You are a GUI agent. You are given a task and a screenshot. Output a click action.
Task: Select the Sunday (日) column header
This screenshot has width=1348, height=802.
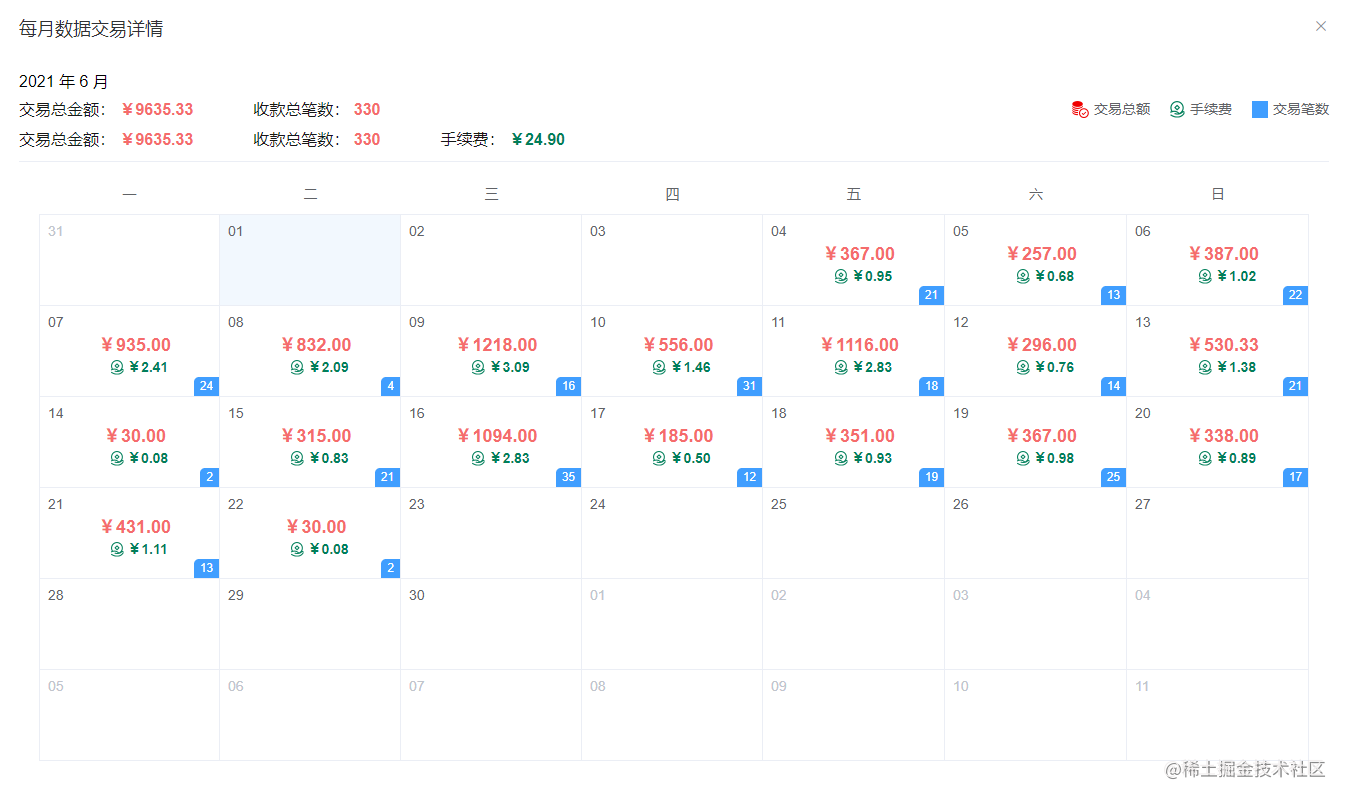(1217, 194)
